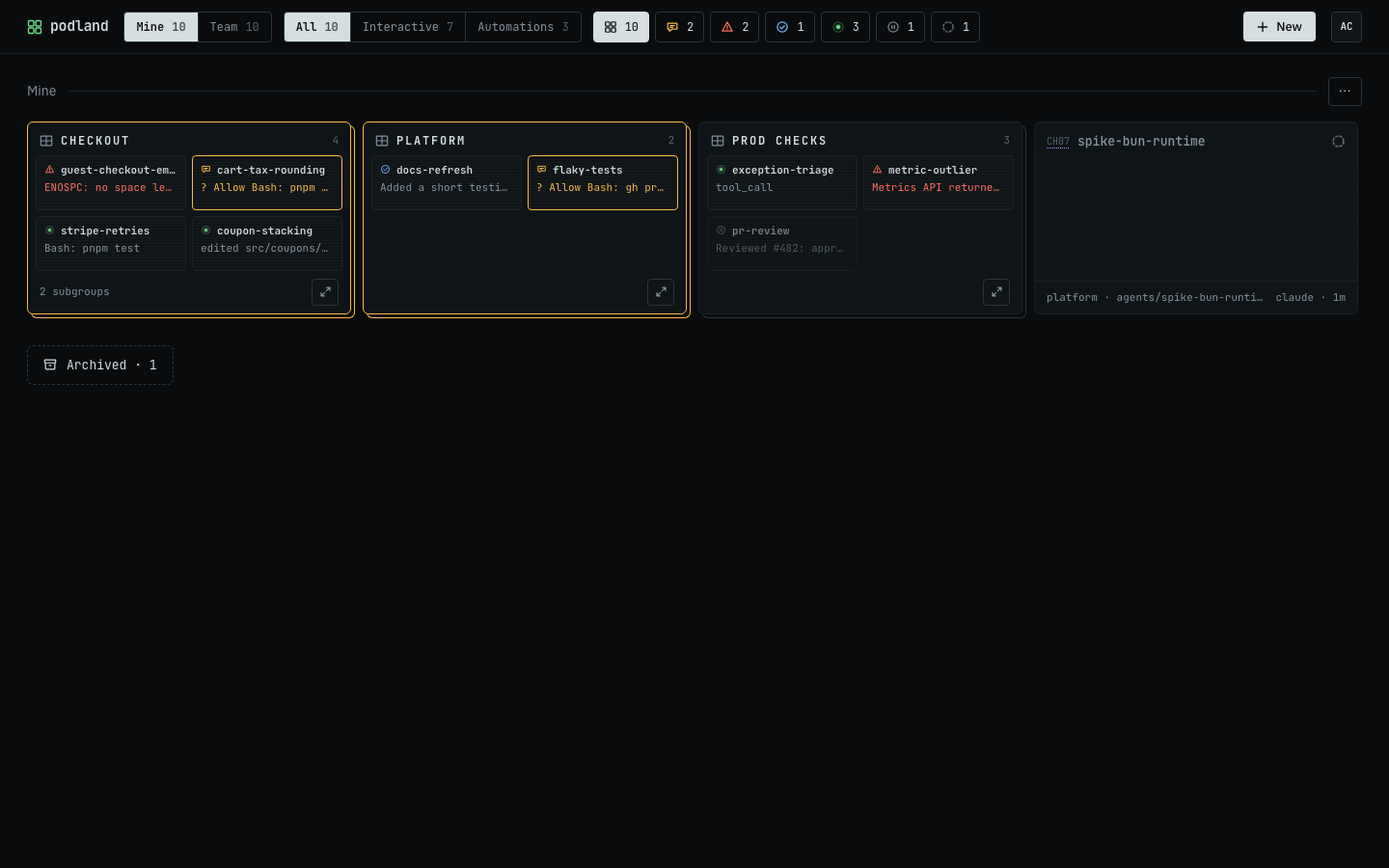Open the metric-outlier agent title
Screen dimensions: 1389x868
pyautogui.click(x=932, y=171)
